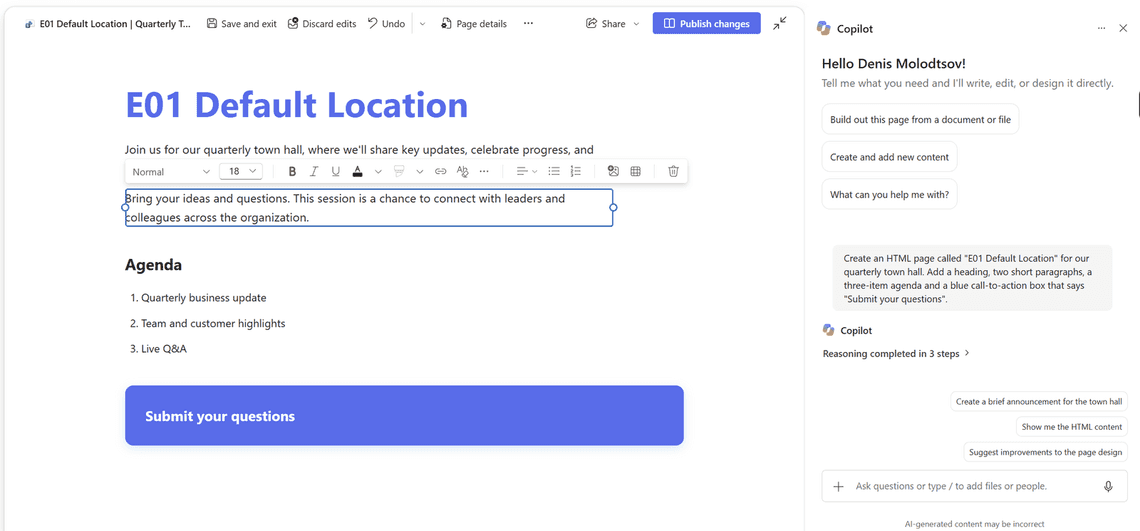Apply the font color swatch

pyautogui.click(x=357, y=172)
